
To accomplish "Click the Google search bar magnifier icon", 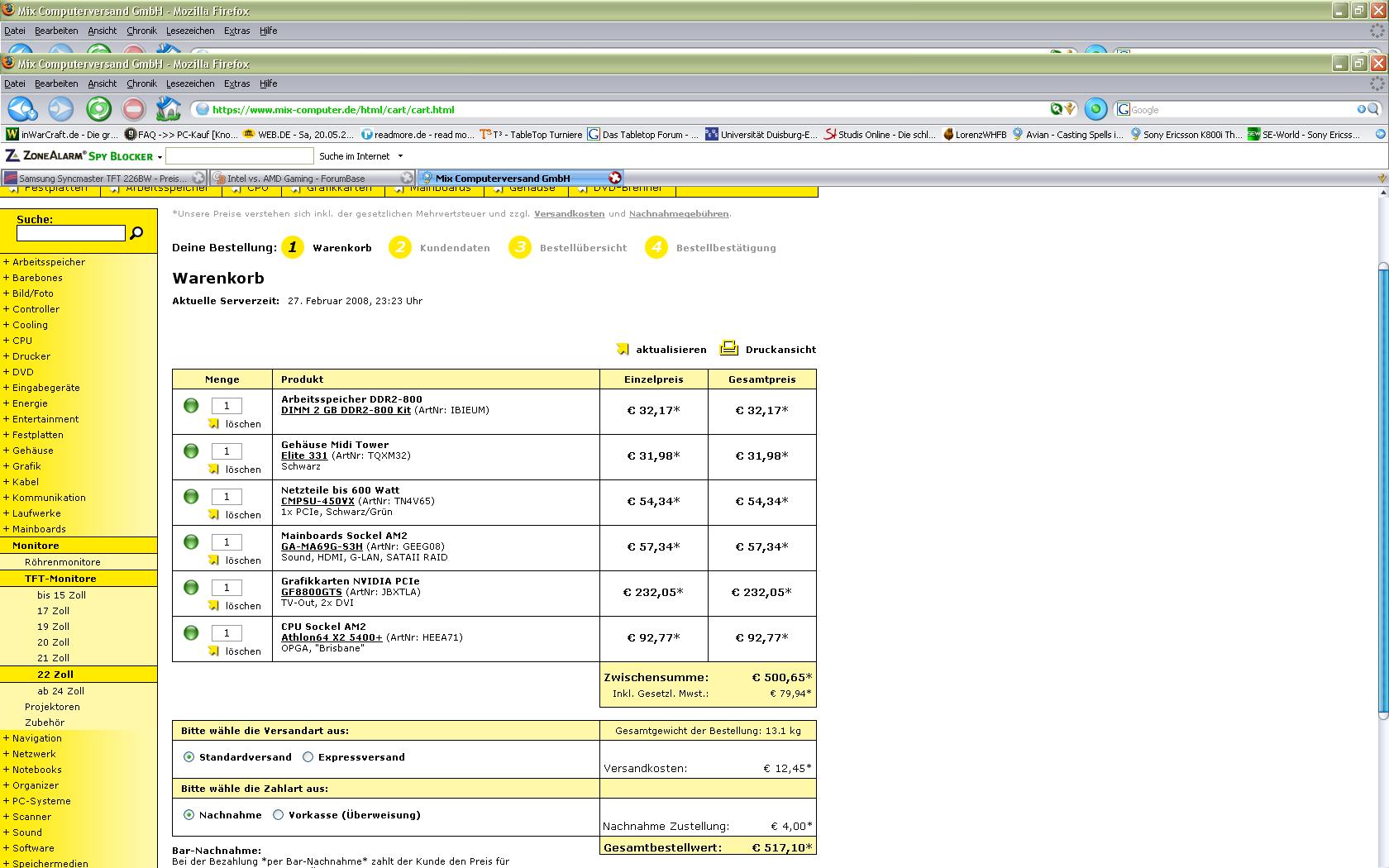I will (x=1373, y=109).
